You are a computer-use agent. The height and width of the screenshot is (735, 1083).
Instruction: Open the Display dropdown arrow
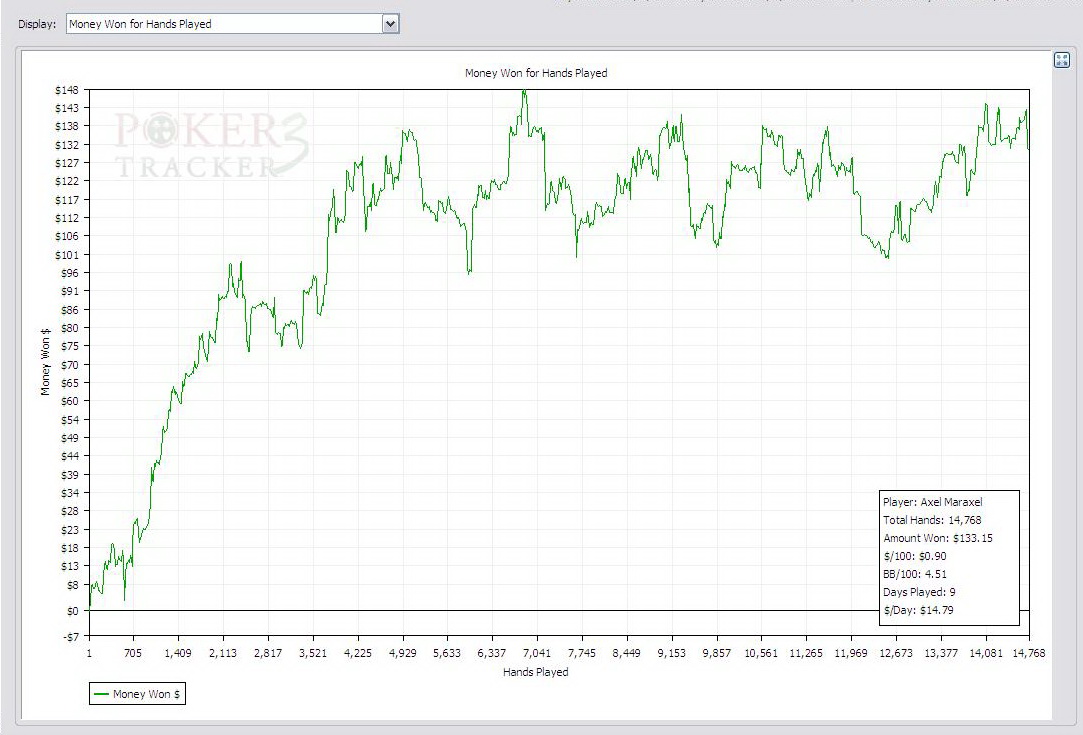390,24
